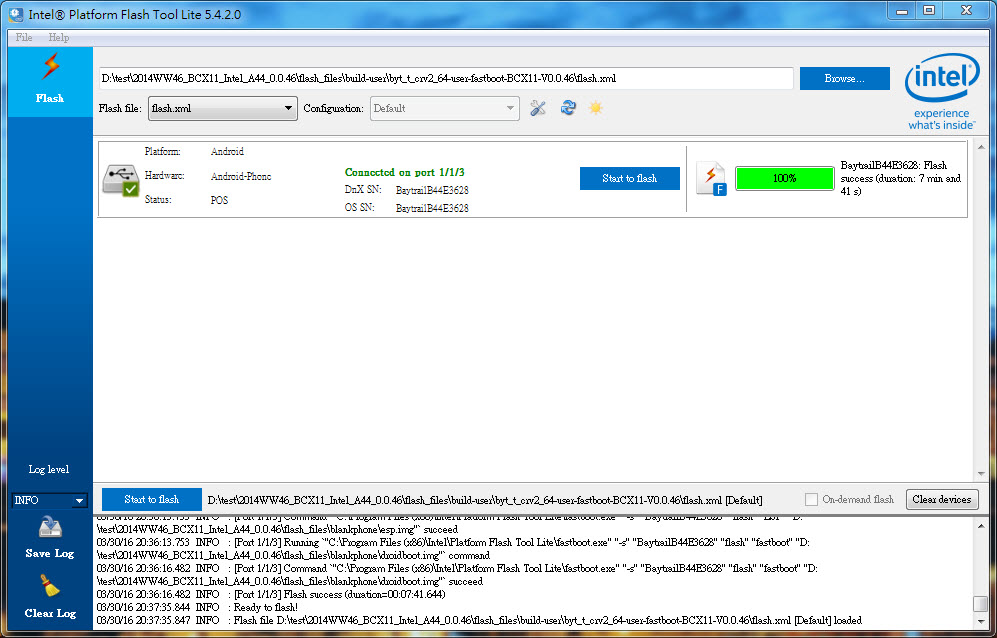Click the flash file path field
Viewport: 997px width, 638px height.
(446, 78)
